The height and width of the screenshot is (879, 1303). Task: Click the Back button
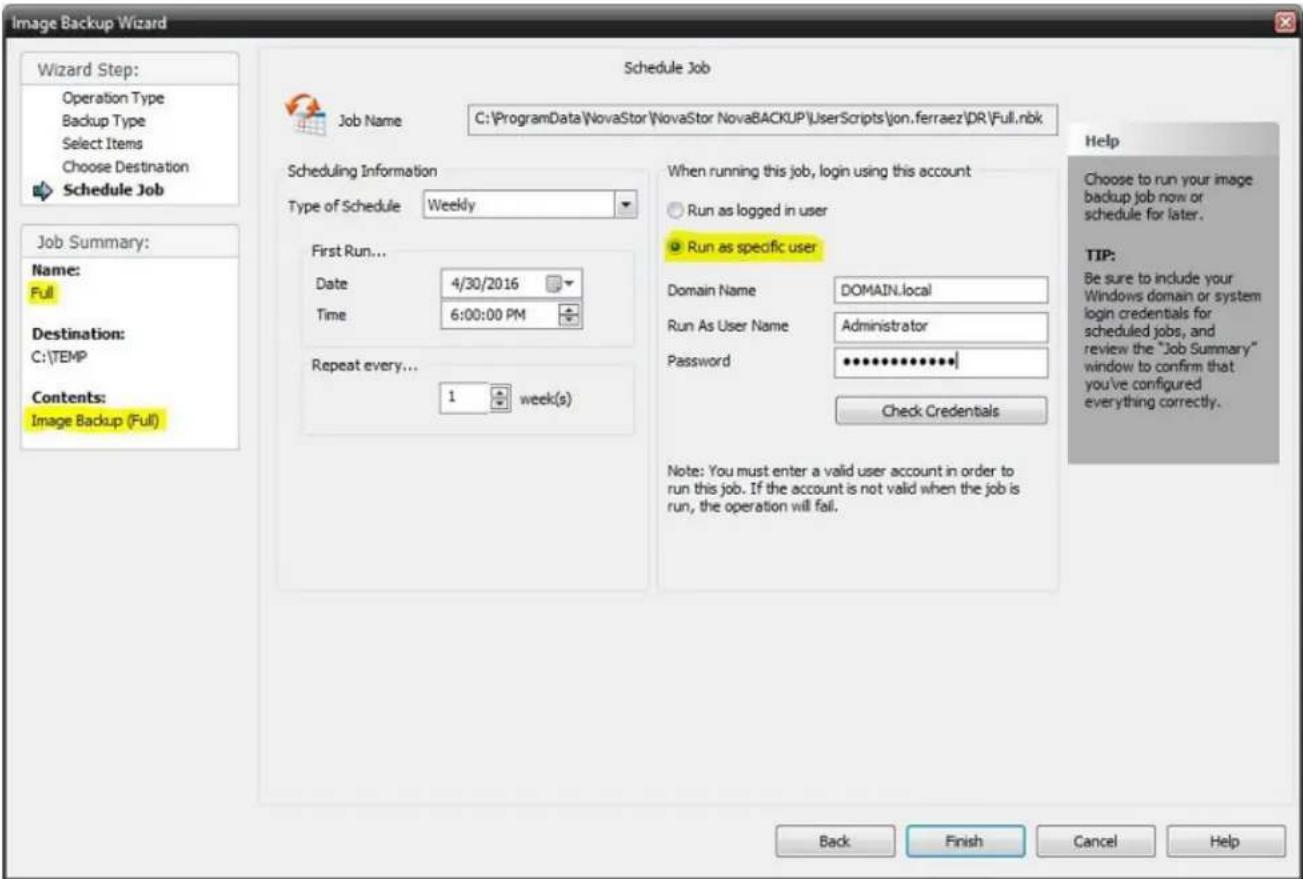tap(834, 842)
